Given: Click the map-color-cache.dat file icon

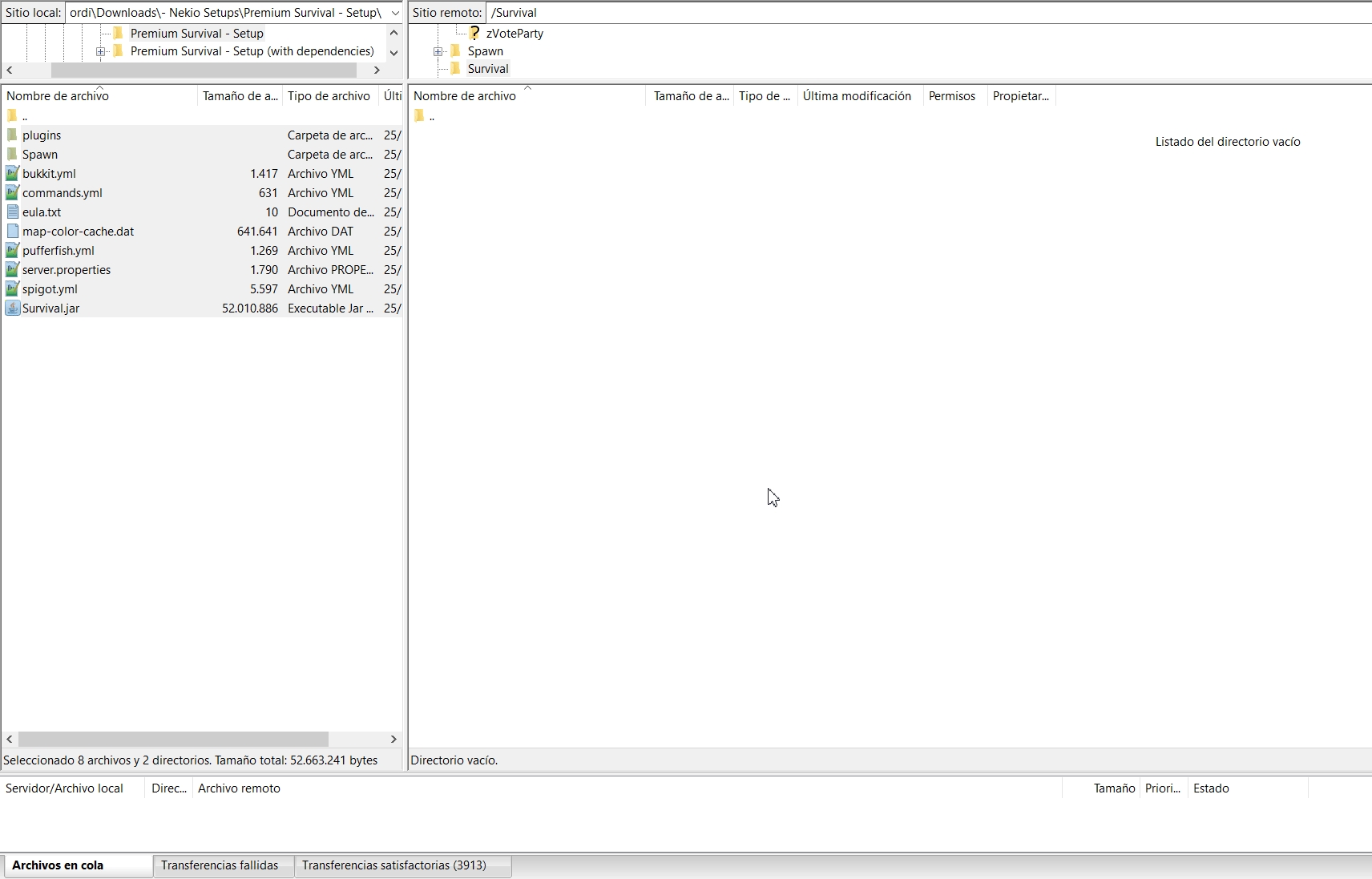Looking at the screenshot, I should [x=12, y=232].
